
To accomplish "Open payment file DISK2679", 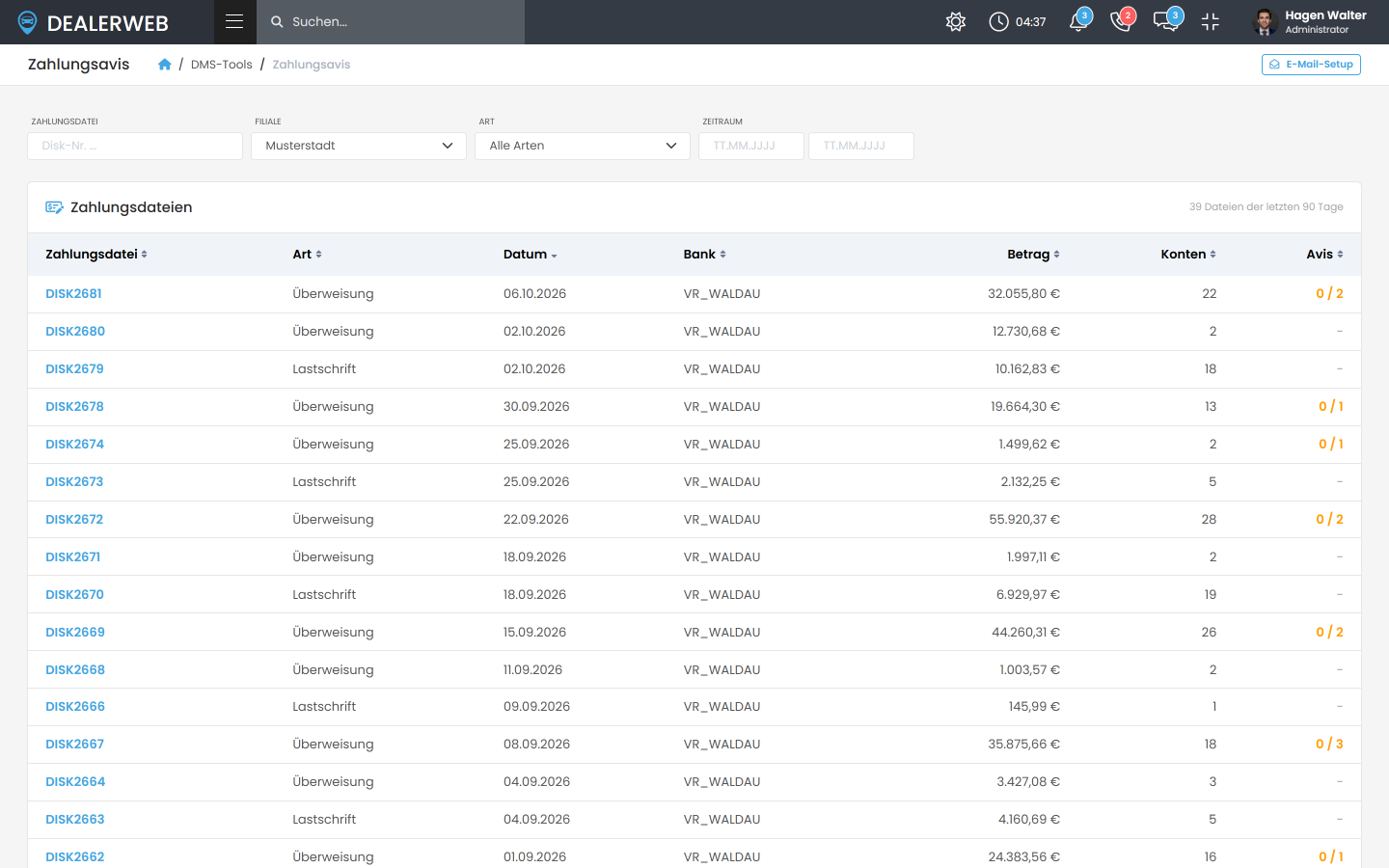I will (74, 369).
